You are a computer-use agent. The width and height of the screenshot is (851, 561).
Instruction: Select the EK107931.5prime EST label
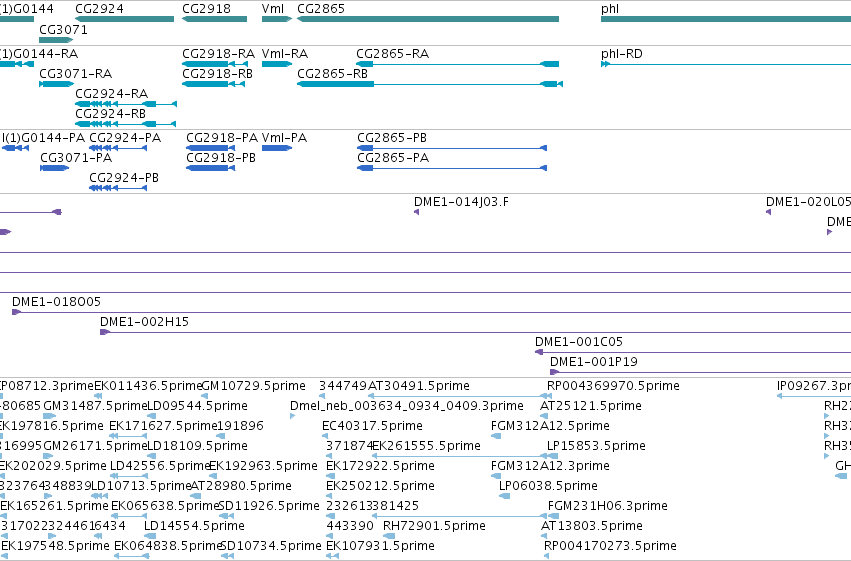[380, 546]
